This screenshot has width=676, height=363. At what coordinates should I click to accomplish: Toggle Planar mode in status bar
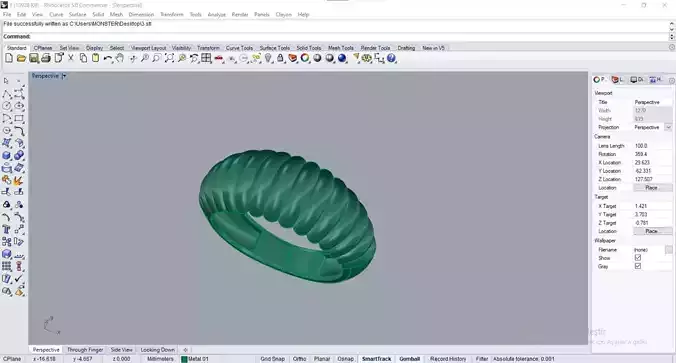(x=322, y=359)
